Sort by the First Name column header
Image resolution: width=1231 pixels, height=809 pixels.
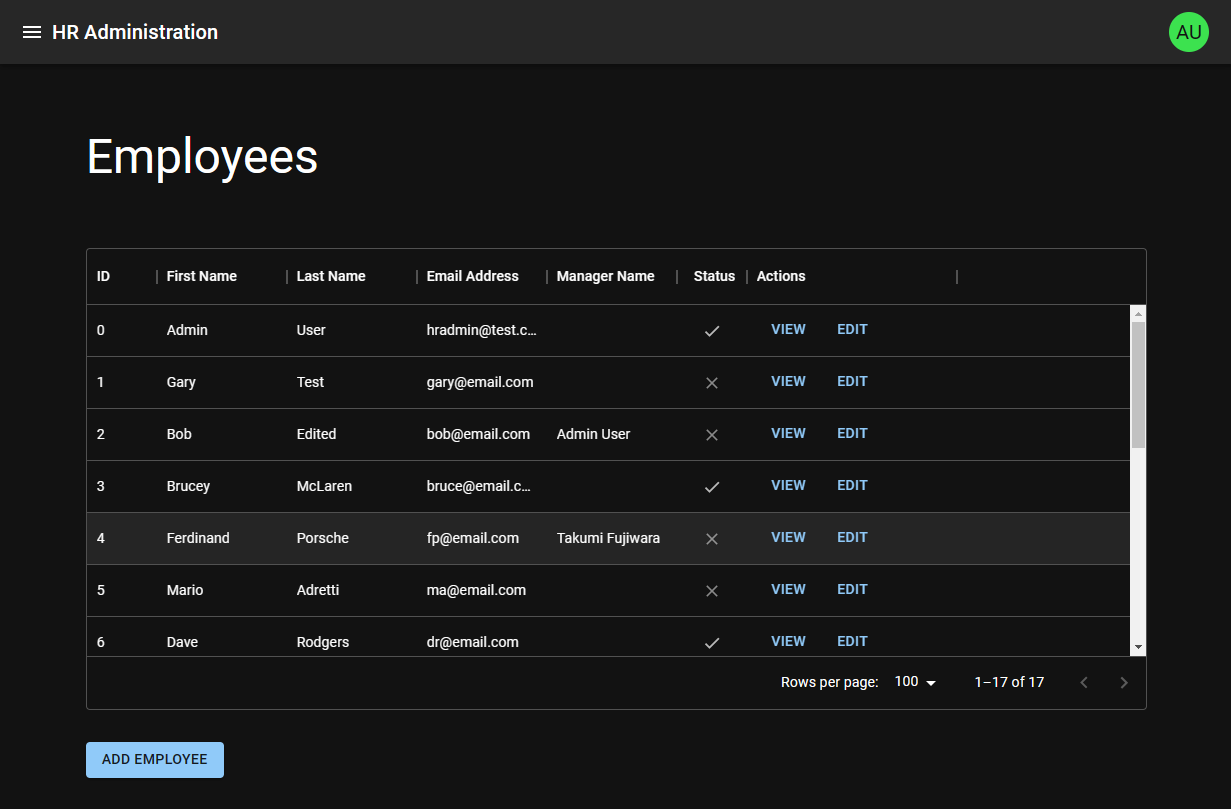tap(201, 276)
